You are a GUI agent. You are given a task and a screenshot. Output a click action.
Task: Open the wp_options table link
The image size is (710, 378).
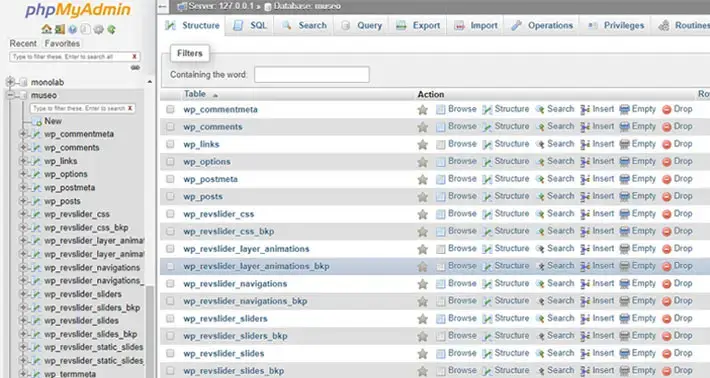click(x=207, y=162)
